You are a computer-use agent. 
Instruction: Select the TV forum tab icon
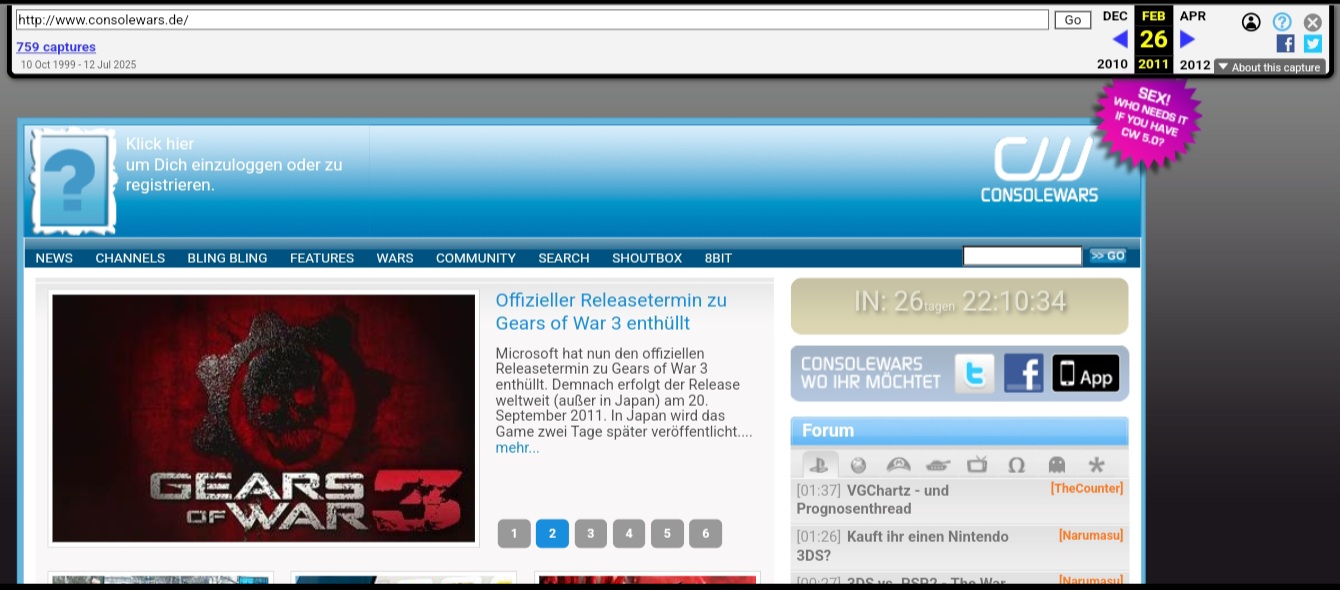point(977,465)
